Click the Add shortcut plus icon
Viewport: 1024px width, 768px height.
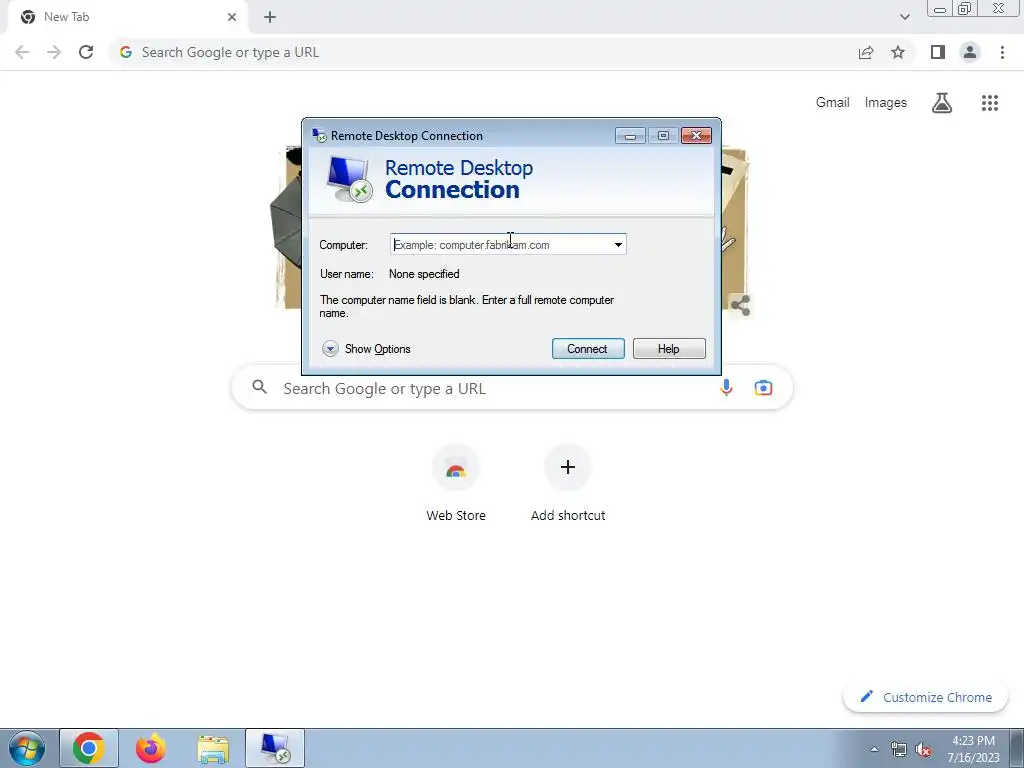[568, 467]
